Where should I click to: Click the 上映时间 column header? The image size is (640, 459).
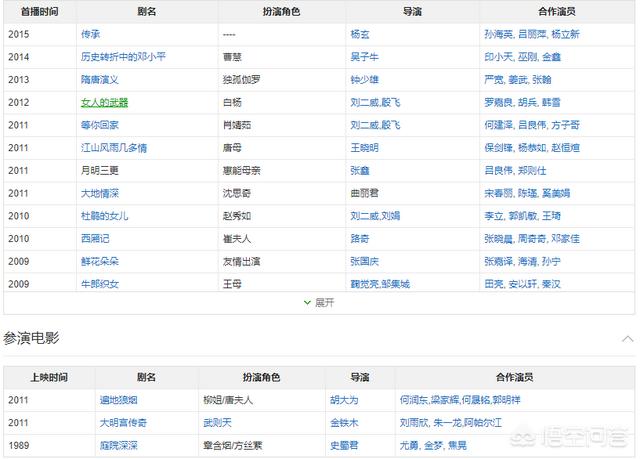[x=49, y=377]
